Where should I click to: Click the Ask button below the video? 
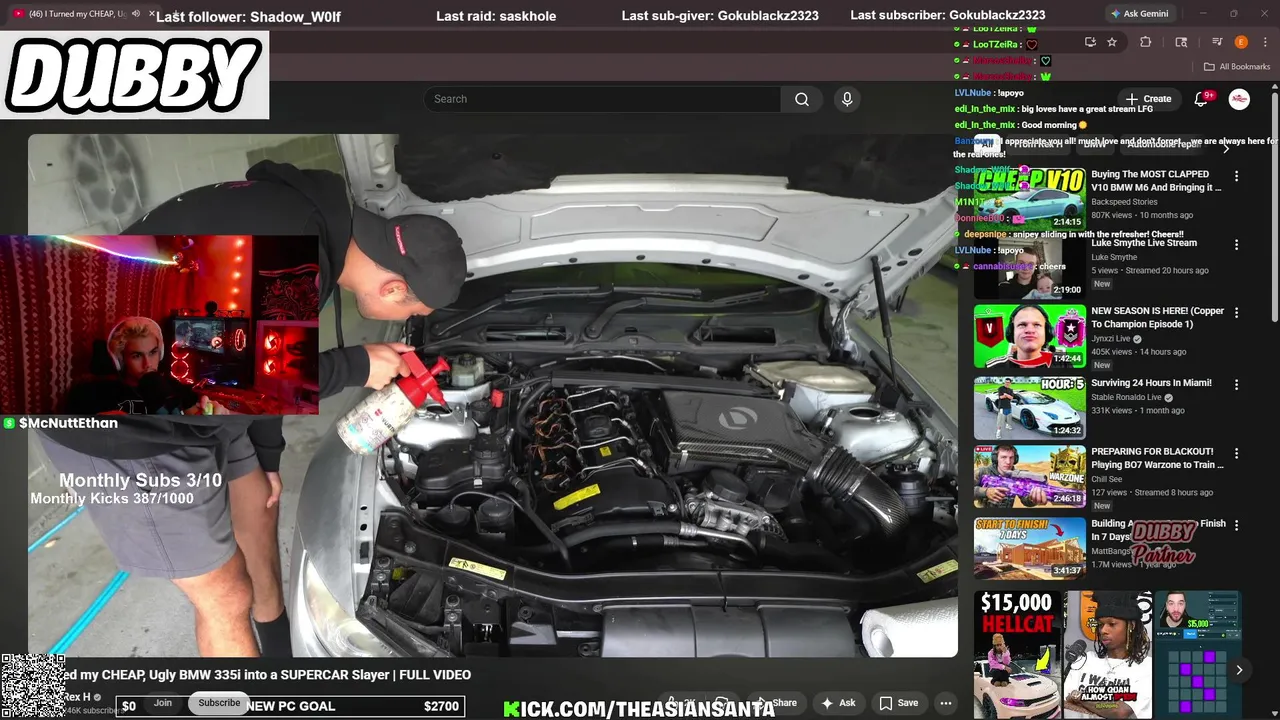coord(838,703)
